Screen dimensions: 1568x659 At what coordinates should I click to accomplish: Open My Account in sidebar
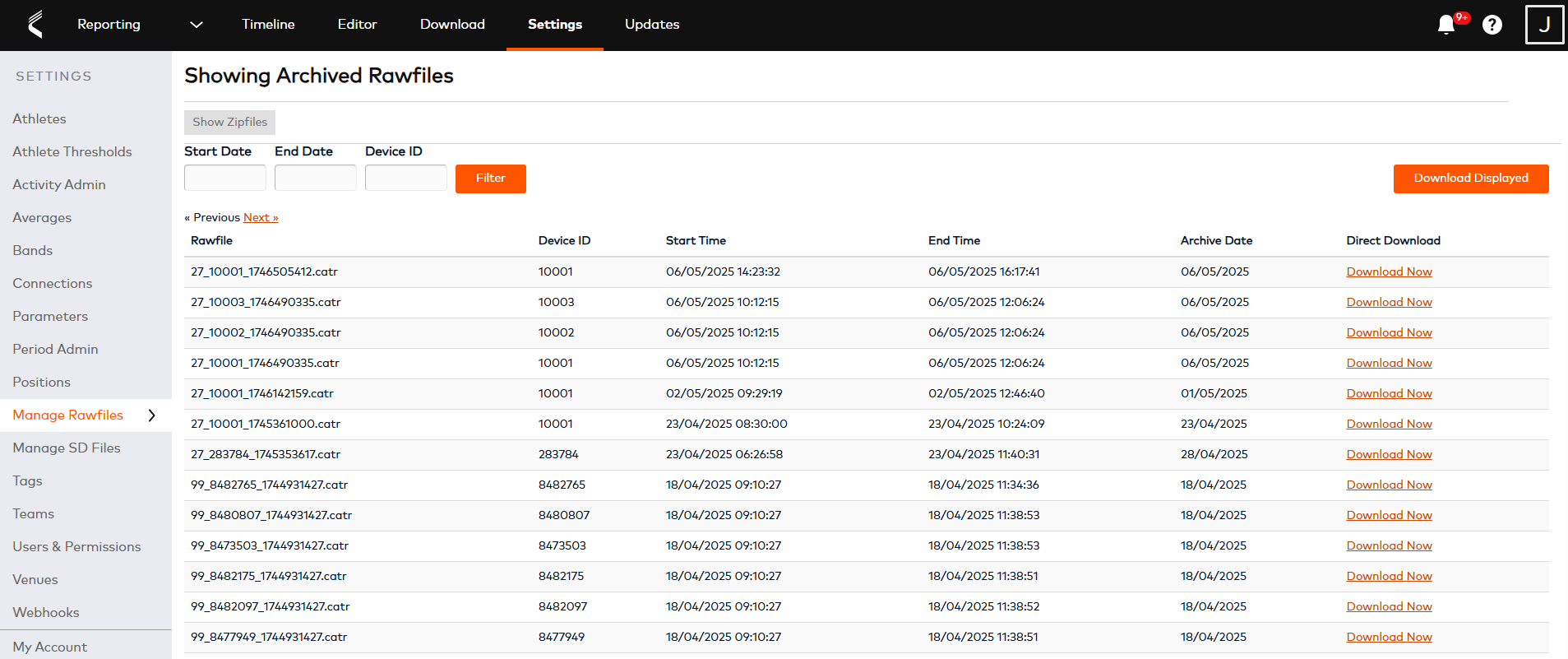(x=50, y=647)
